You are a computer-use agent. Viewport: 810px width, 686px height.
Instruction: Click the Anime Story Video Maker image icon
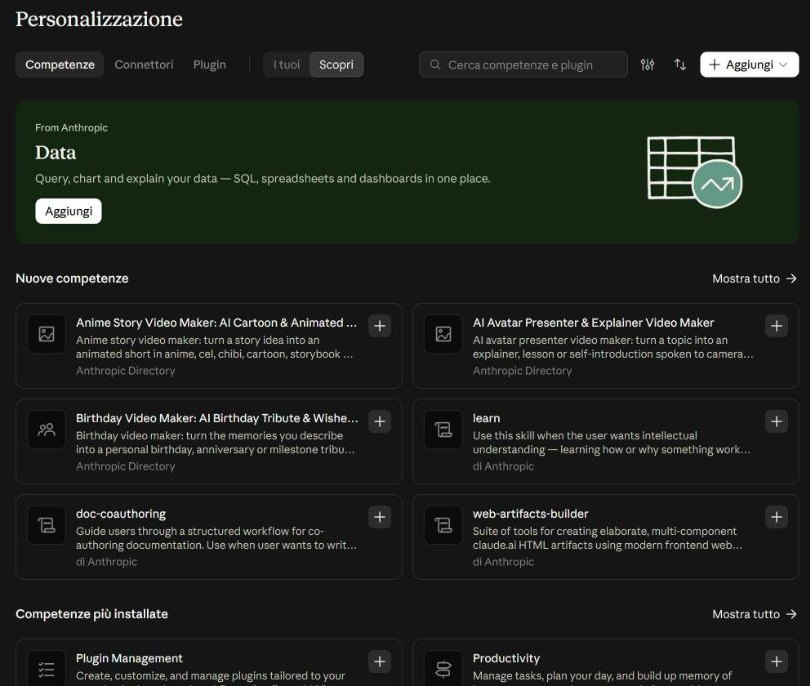click(x=46, y=334)
